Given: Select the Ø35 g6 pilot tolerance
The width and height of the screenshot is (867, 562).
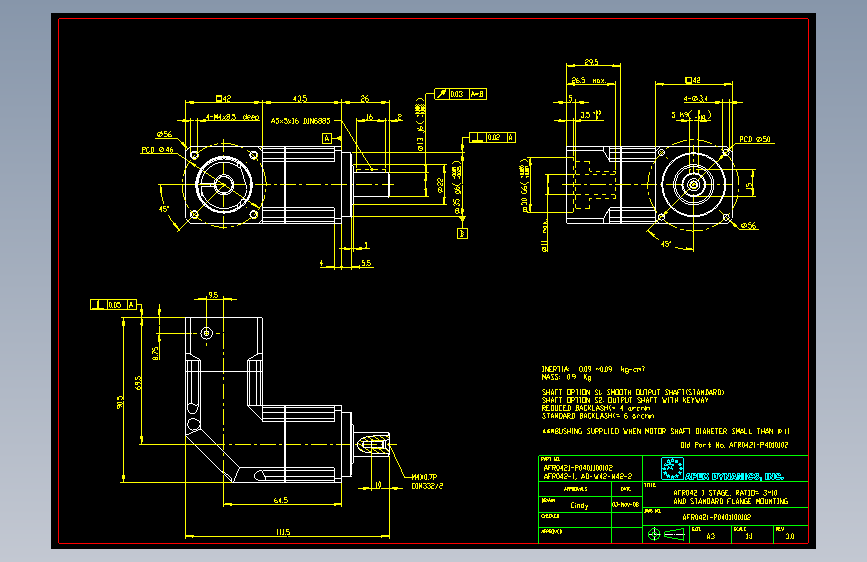Looking at the screenshot, I should coord(457,188).
